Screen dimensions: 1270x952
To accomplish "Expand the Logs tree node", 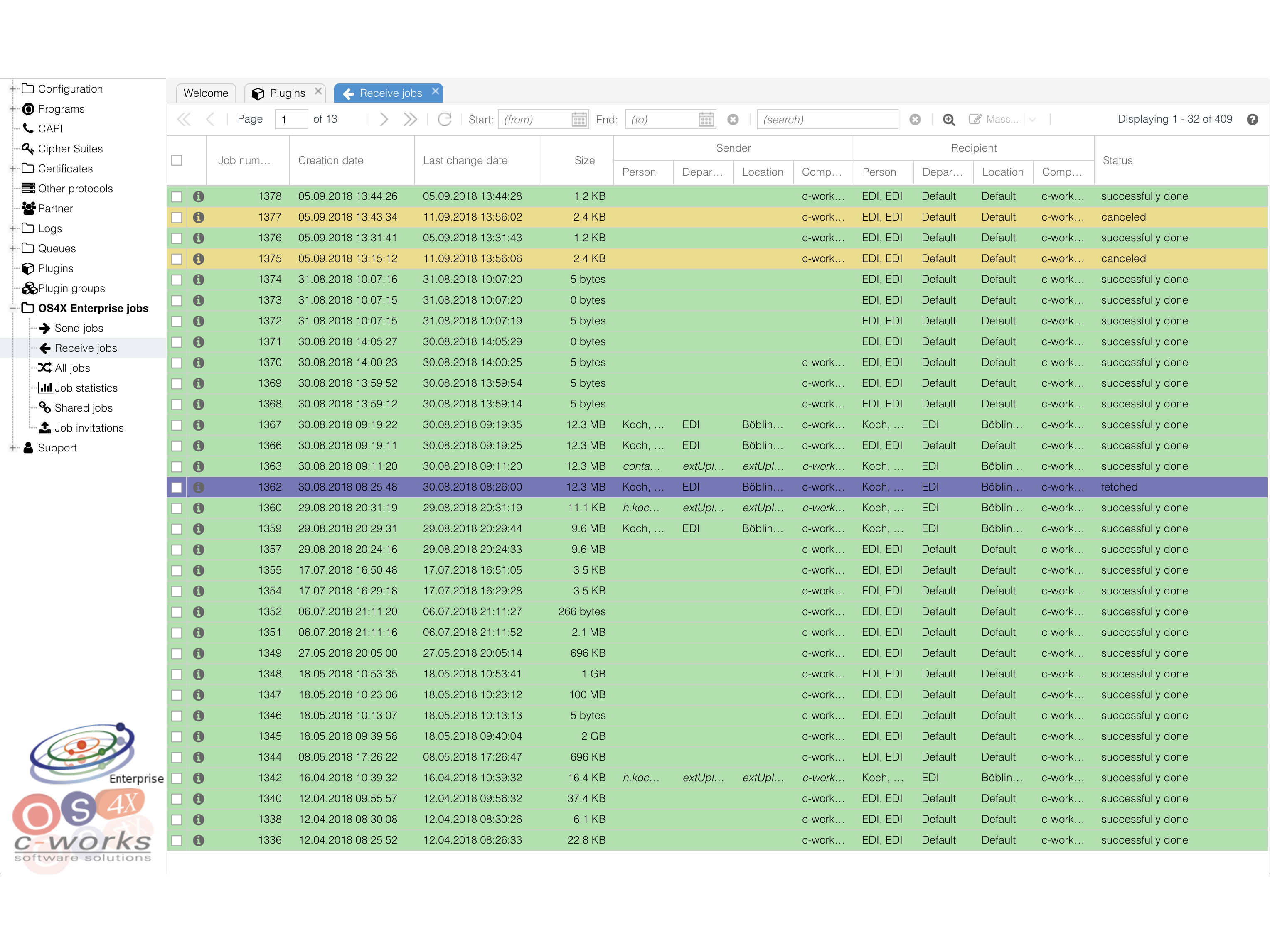I will coord(12,228).
